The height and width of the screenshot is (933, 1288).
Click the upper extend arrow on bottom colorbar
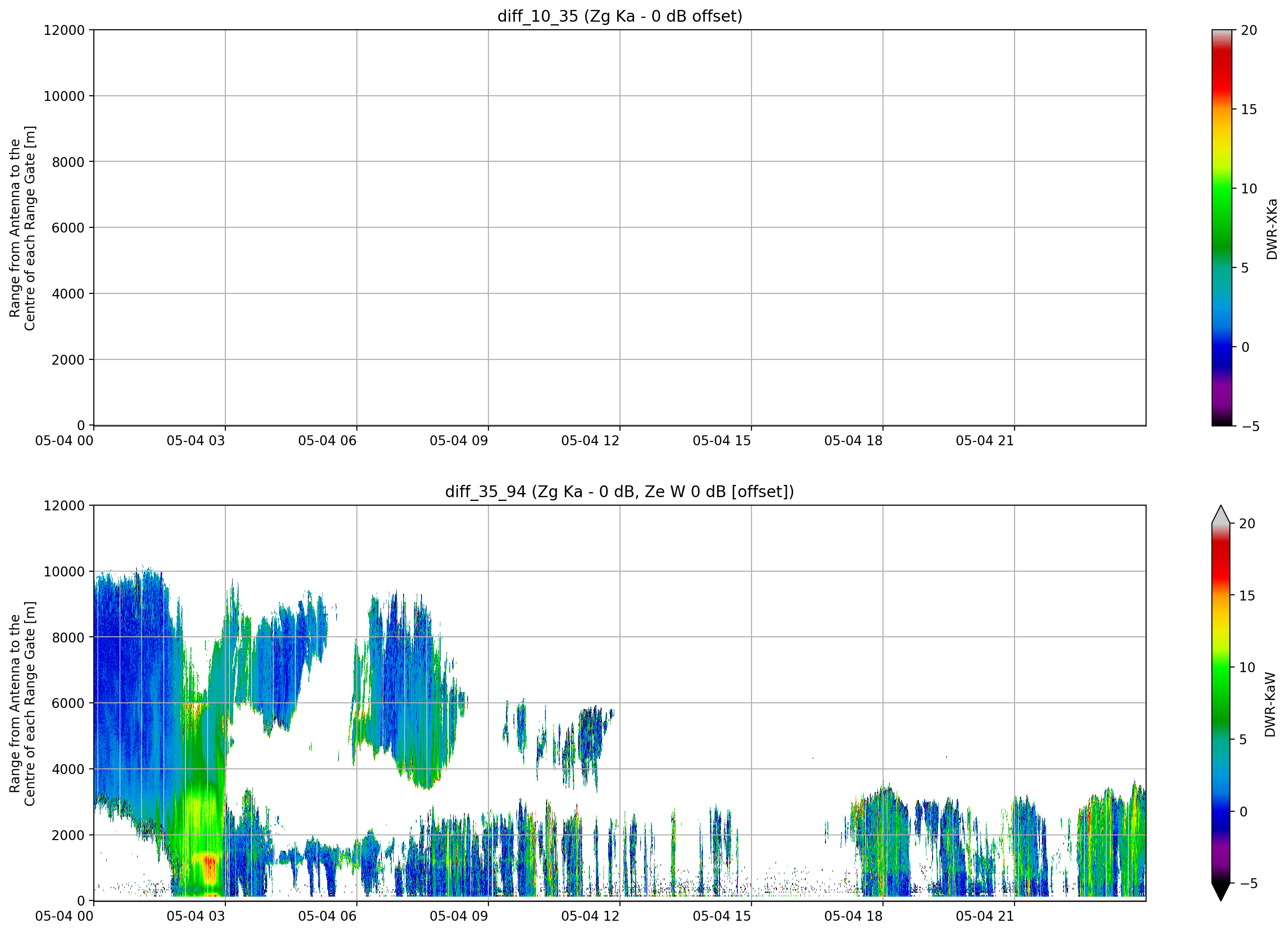point(1221,514)
